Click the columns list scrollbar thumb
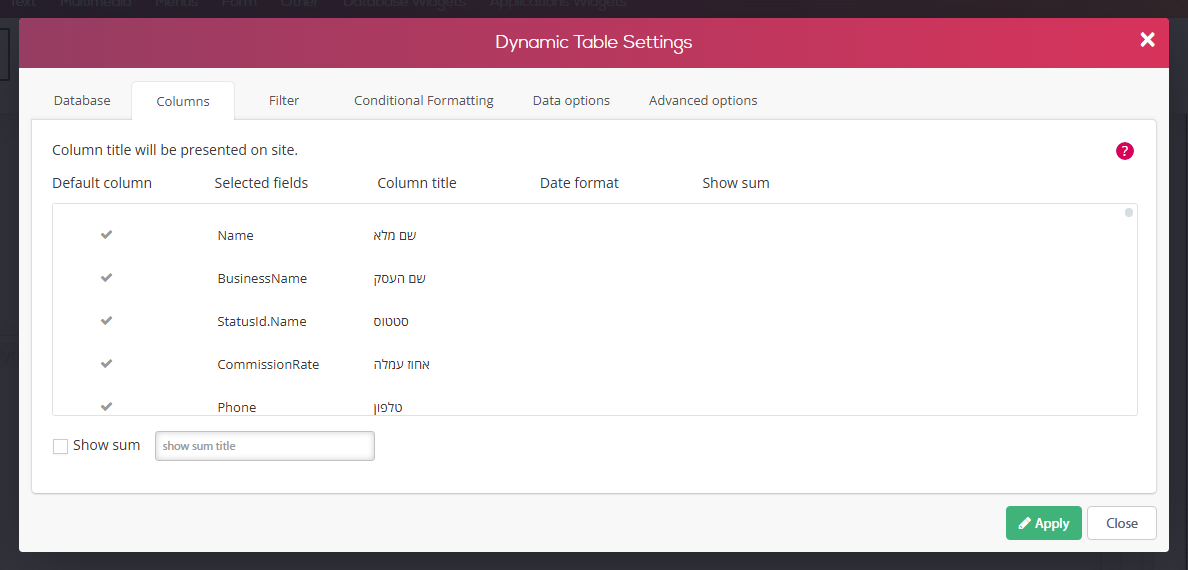 (x=1129, y=213)
